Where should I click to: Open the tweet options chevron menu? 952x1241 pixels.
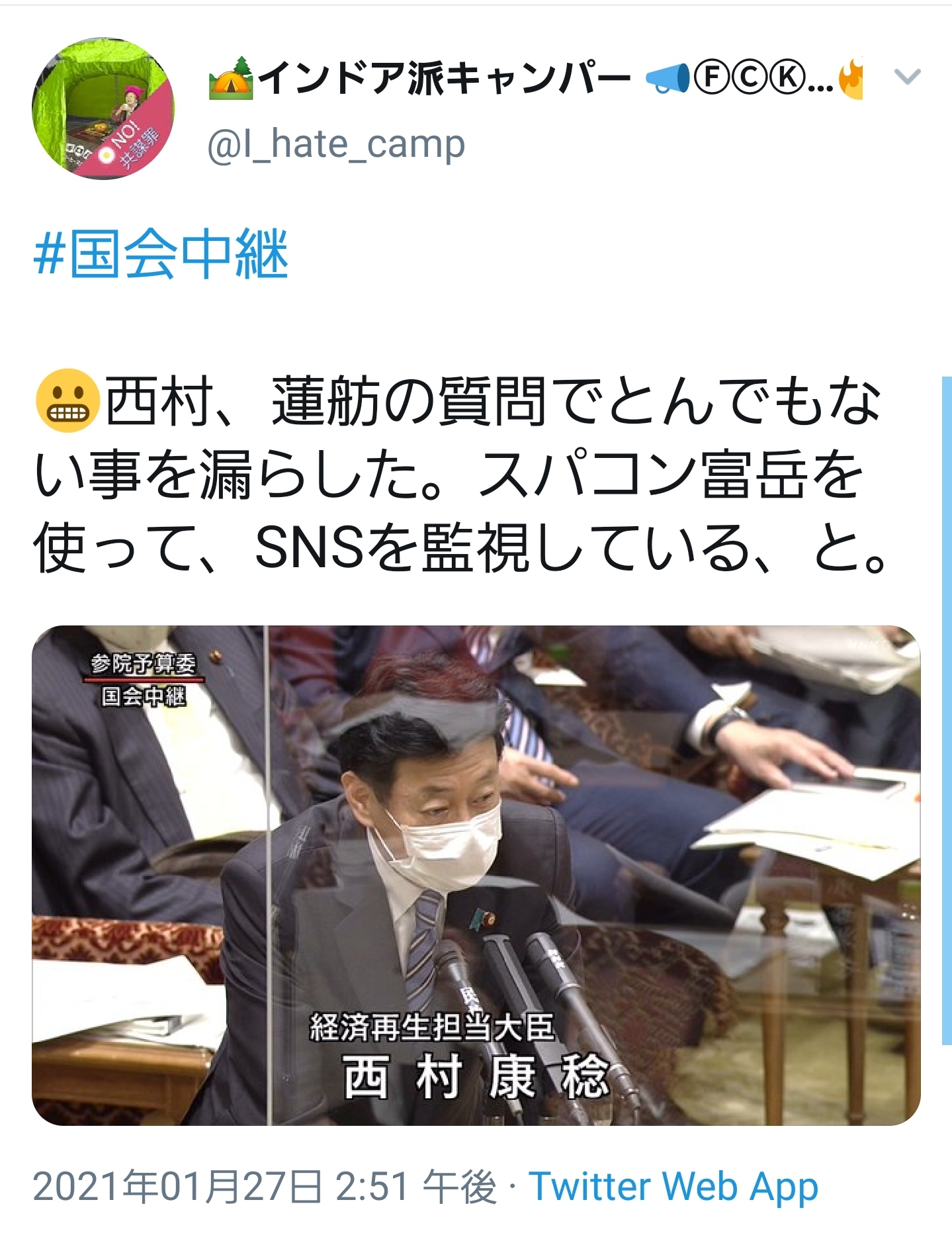point(907,77)
